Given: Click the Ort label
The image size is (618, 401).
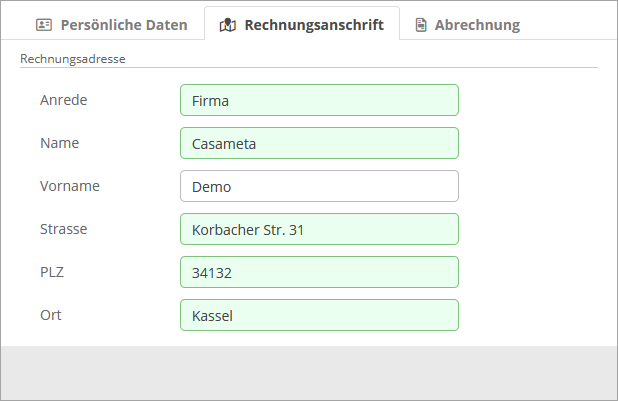Looking at the screenshot, I should pyautogui.click(x=50, y=315).
